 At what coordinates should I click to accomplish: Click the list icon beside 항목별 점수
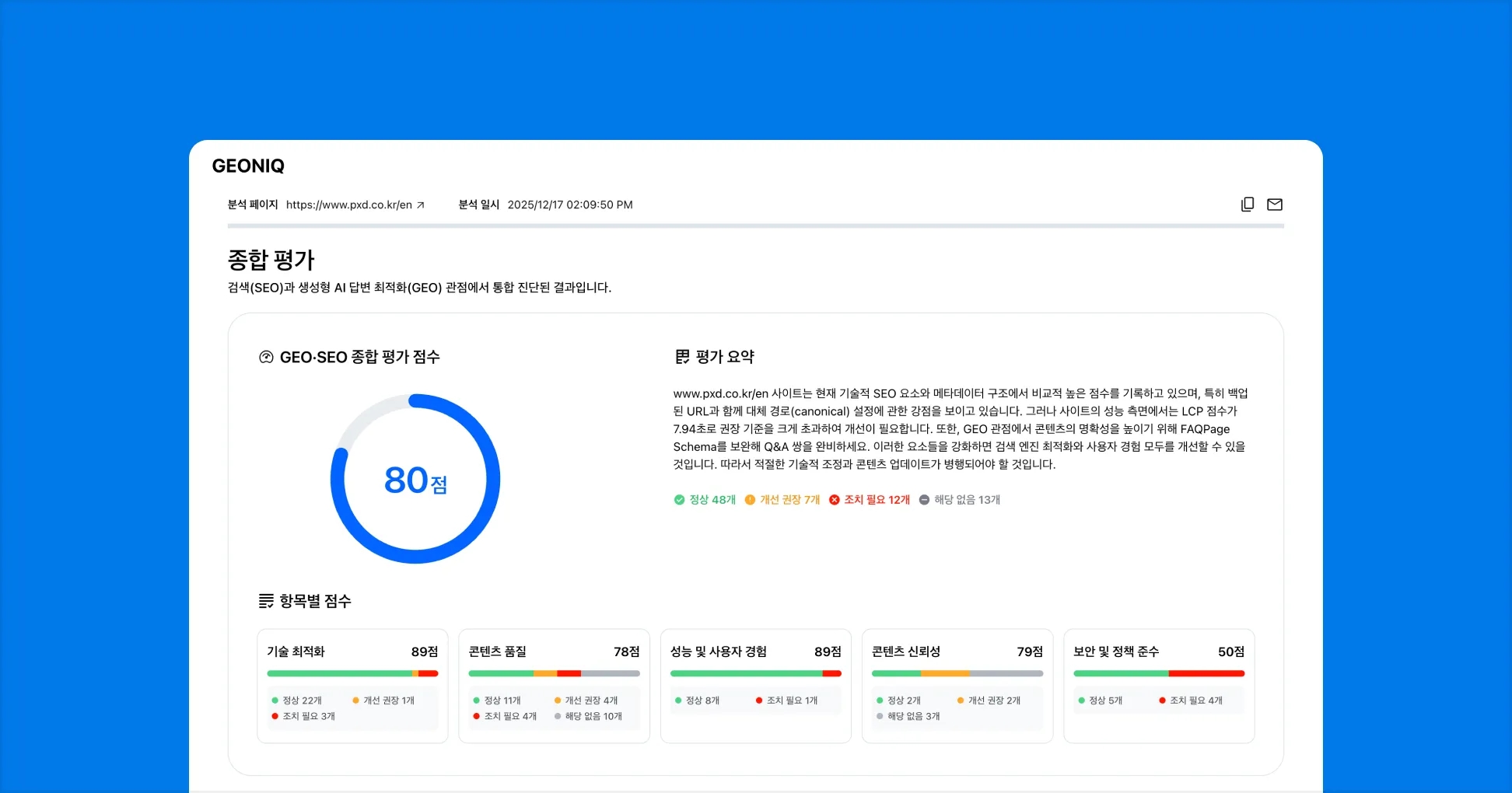[x=266, y=601]
